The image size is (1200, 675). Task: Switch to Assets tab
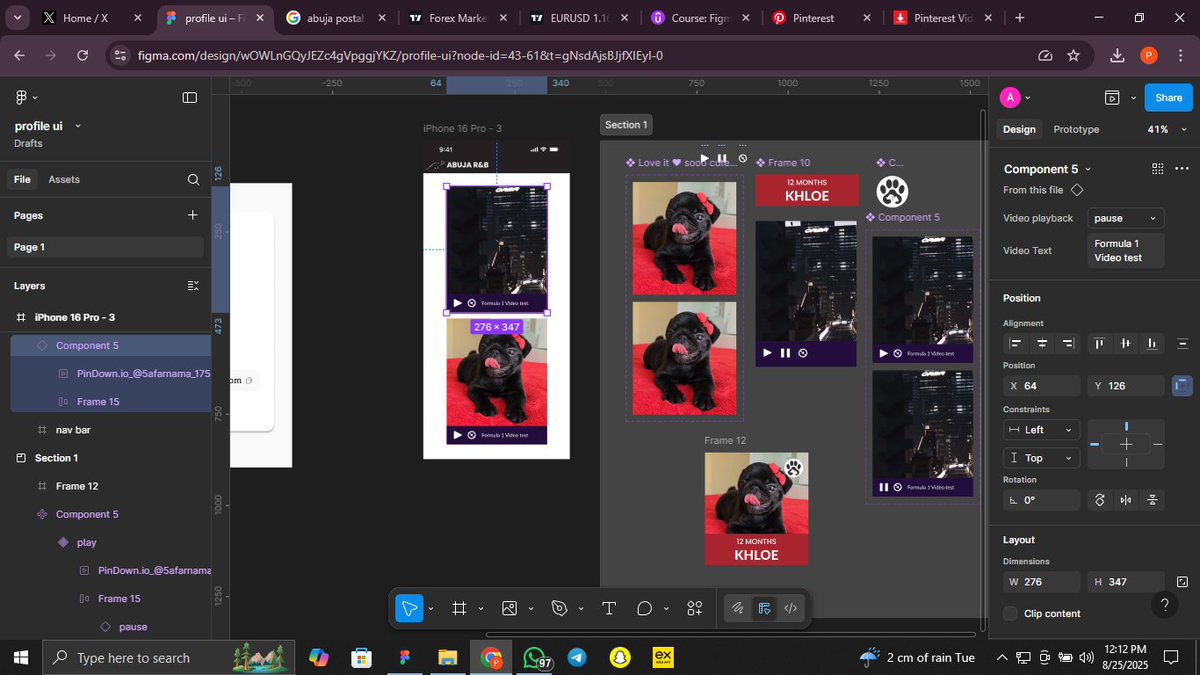click(x=64, y=179)
